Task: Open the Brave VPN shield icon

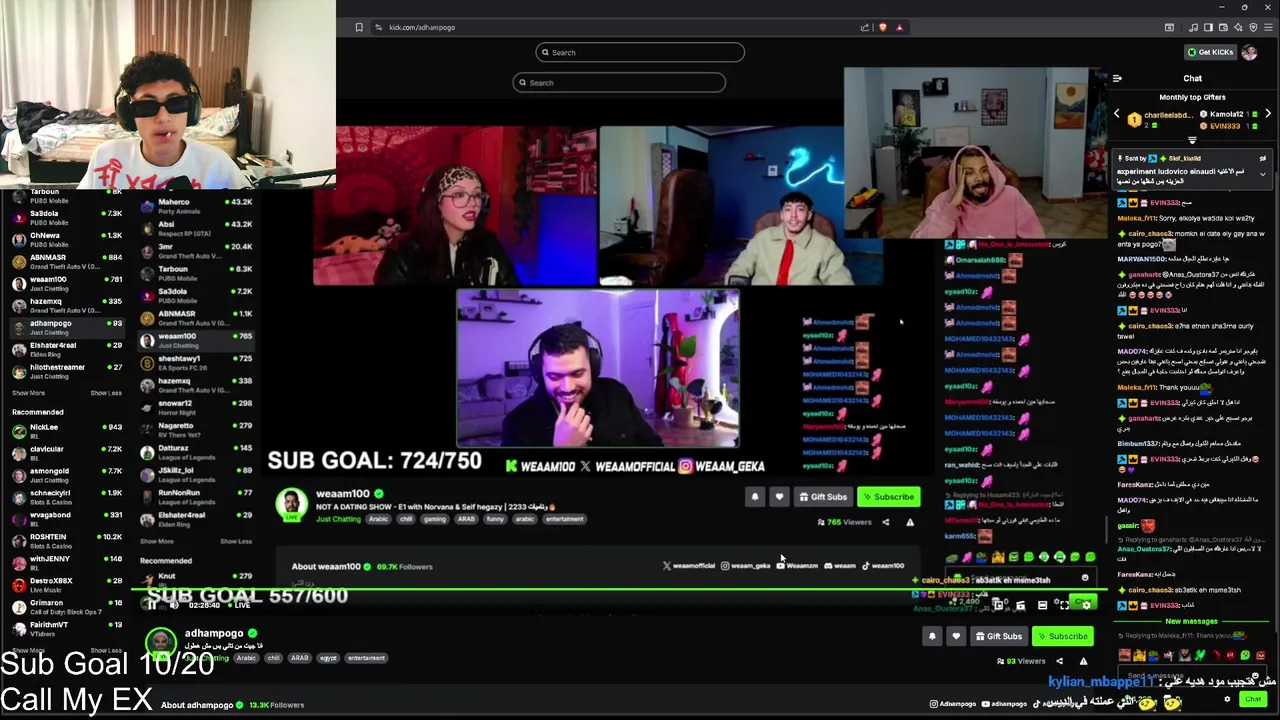Action: point(1253,27)
